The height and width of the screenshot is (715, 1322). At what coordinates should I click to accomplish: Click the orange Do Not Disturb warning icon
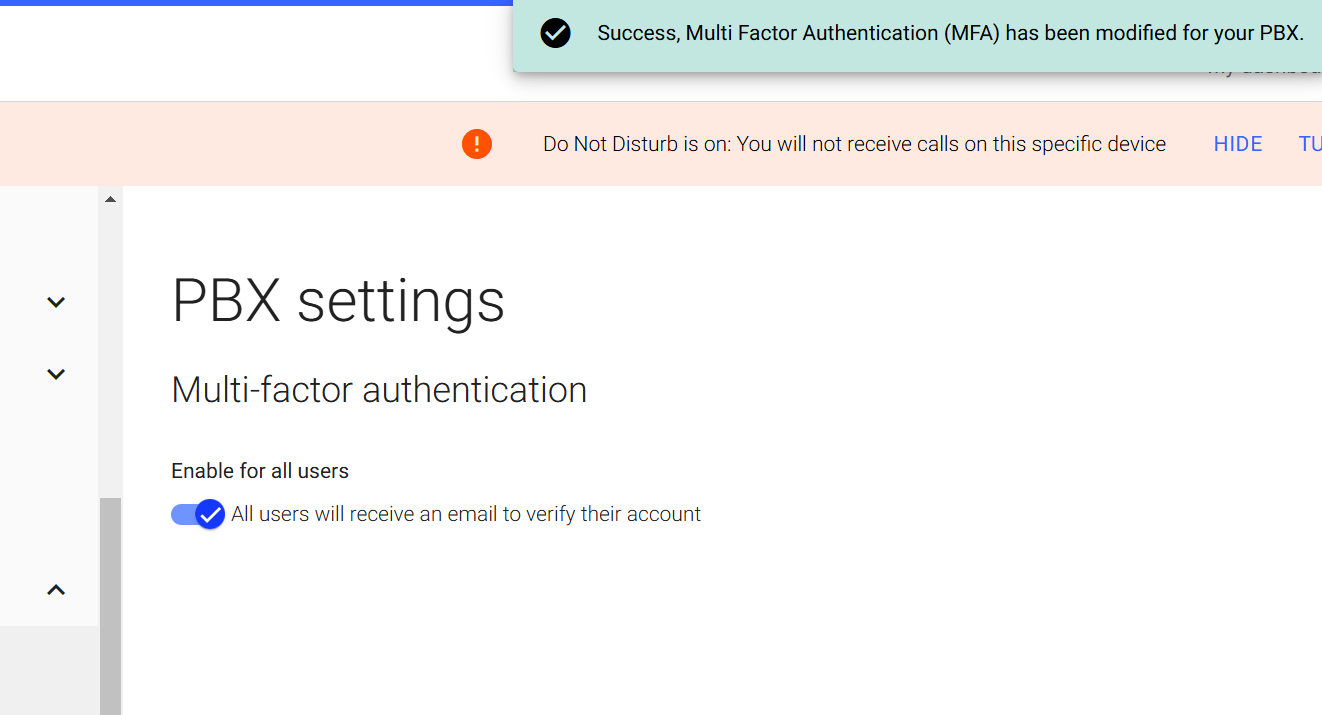pyautogui.click(x=477, y=144)
